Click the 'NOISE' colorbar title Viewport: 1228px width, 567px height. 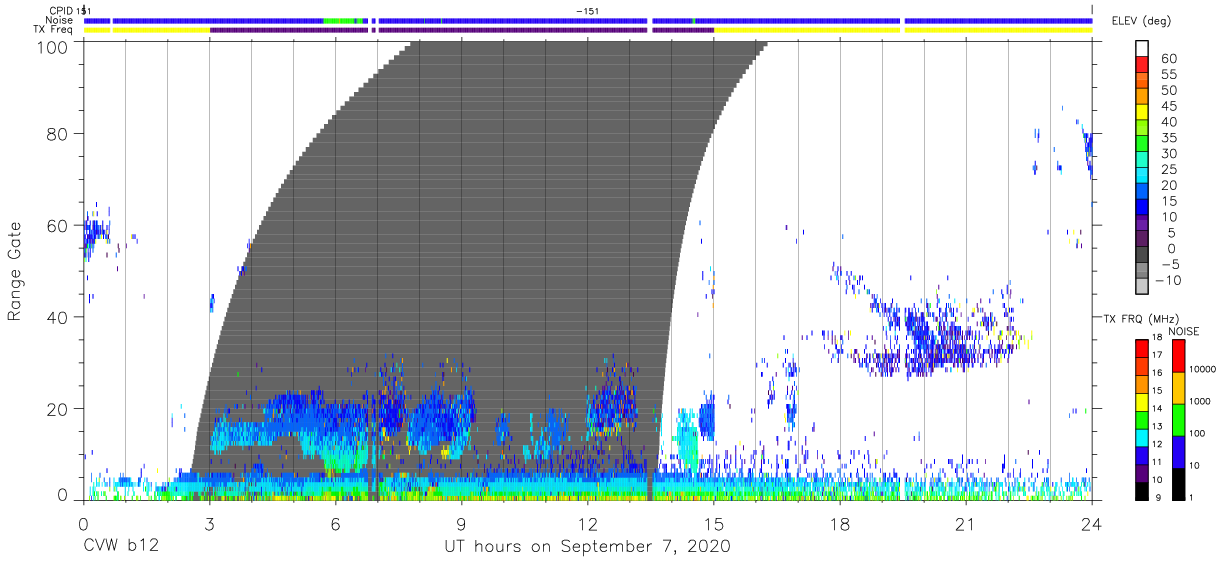click(x=1183, y=331)
